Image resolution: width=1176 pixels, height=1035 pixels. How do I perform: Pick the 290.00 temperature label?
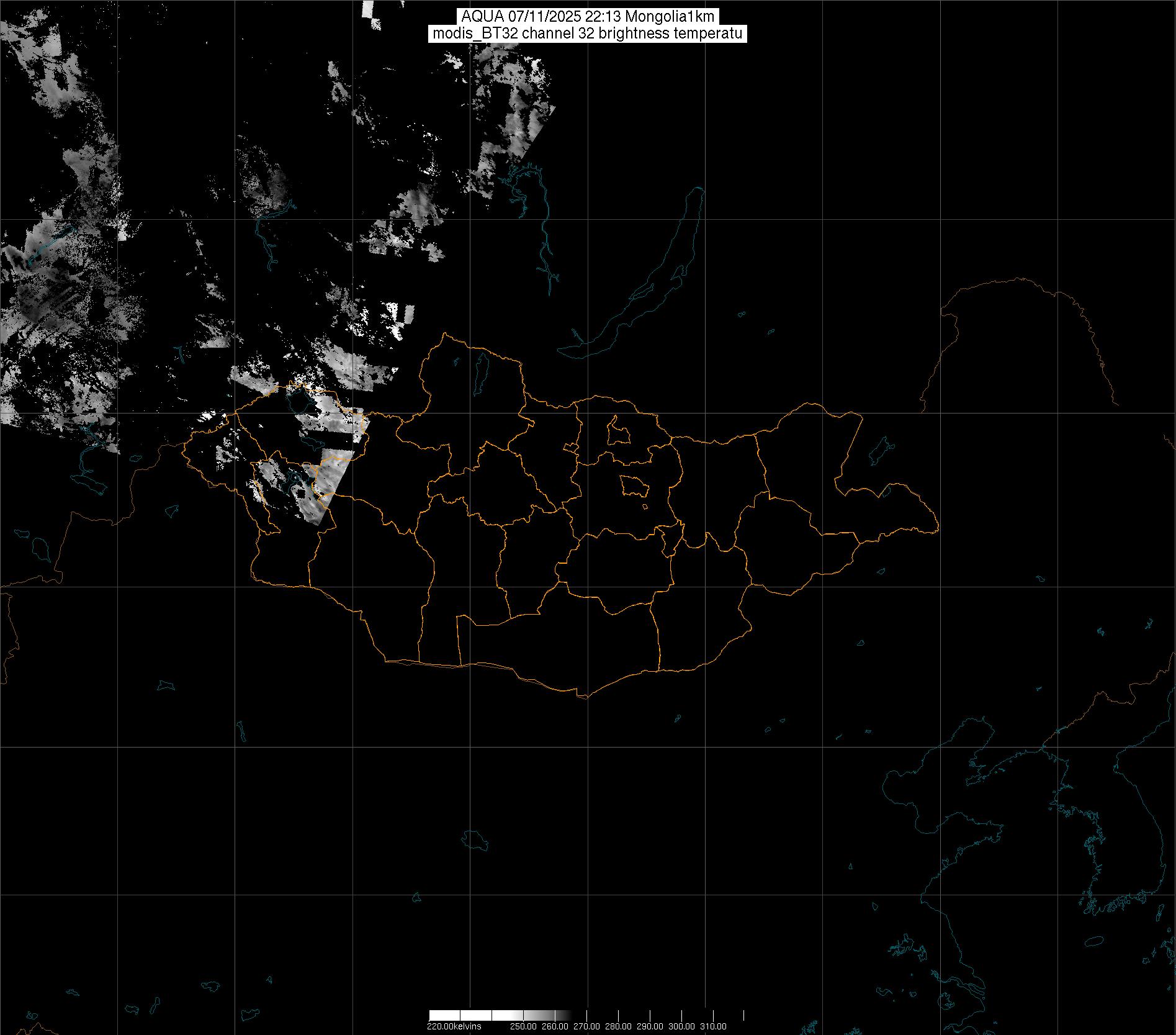click(x=650, y=1026)
